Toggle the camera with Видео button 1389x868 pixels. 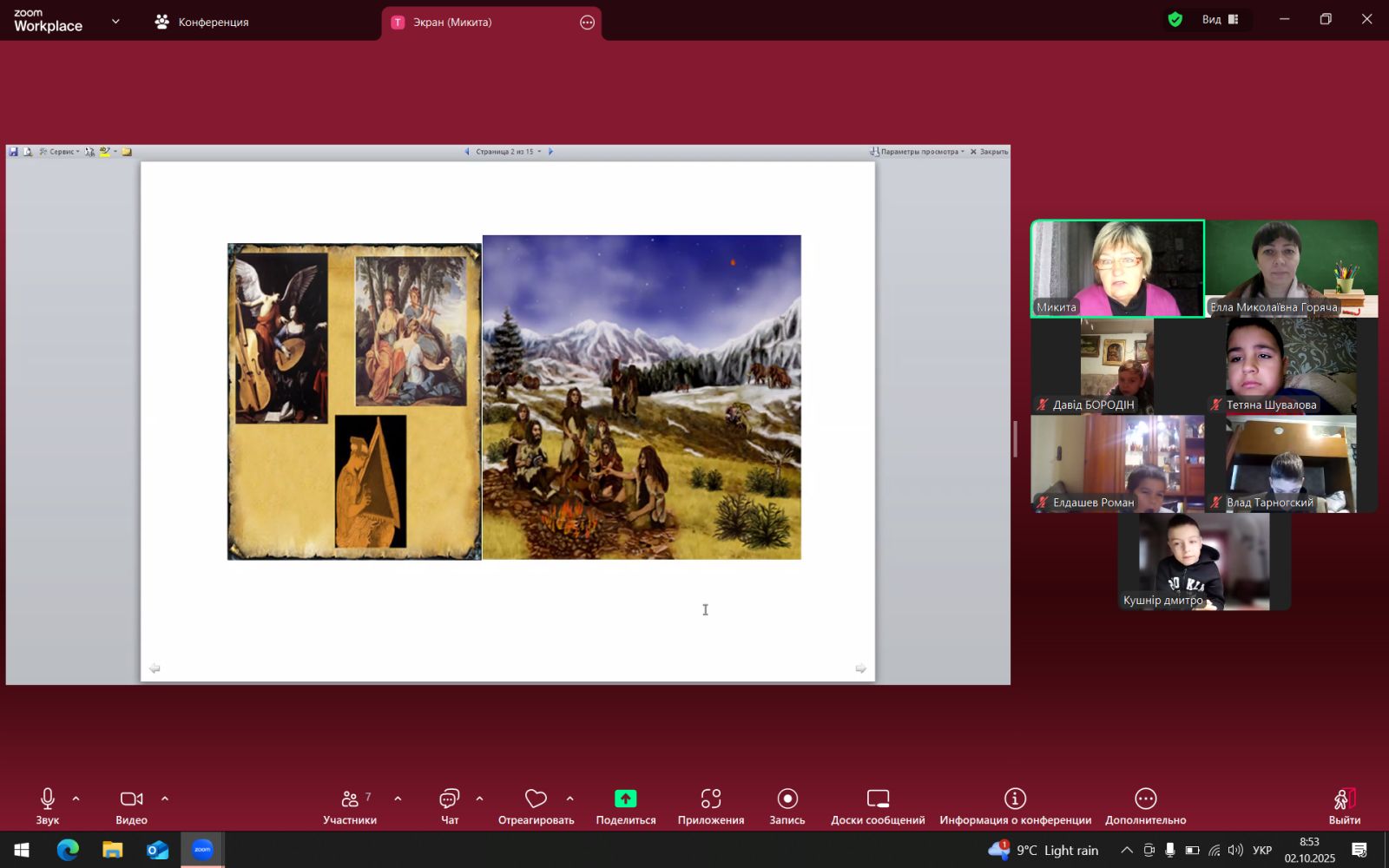[x=131, y=806]
